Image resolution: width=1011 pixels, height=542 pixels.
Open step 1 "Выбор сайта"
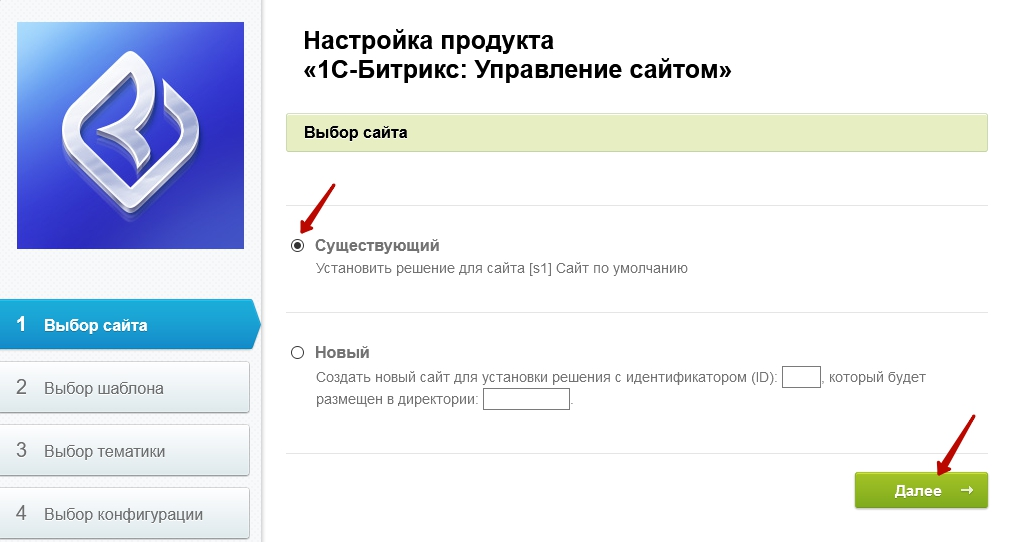(x=129, y=324)
